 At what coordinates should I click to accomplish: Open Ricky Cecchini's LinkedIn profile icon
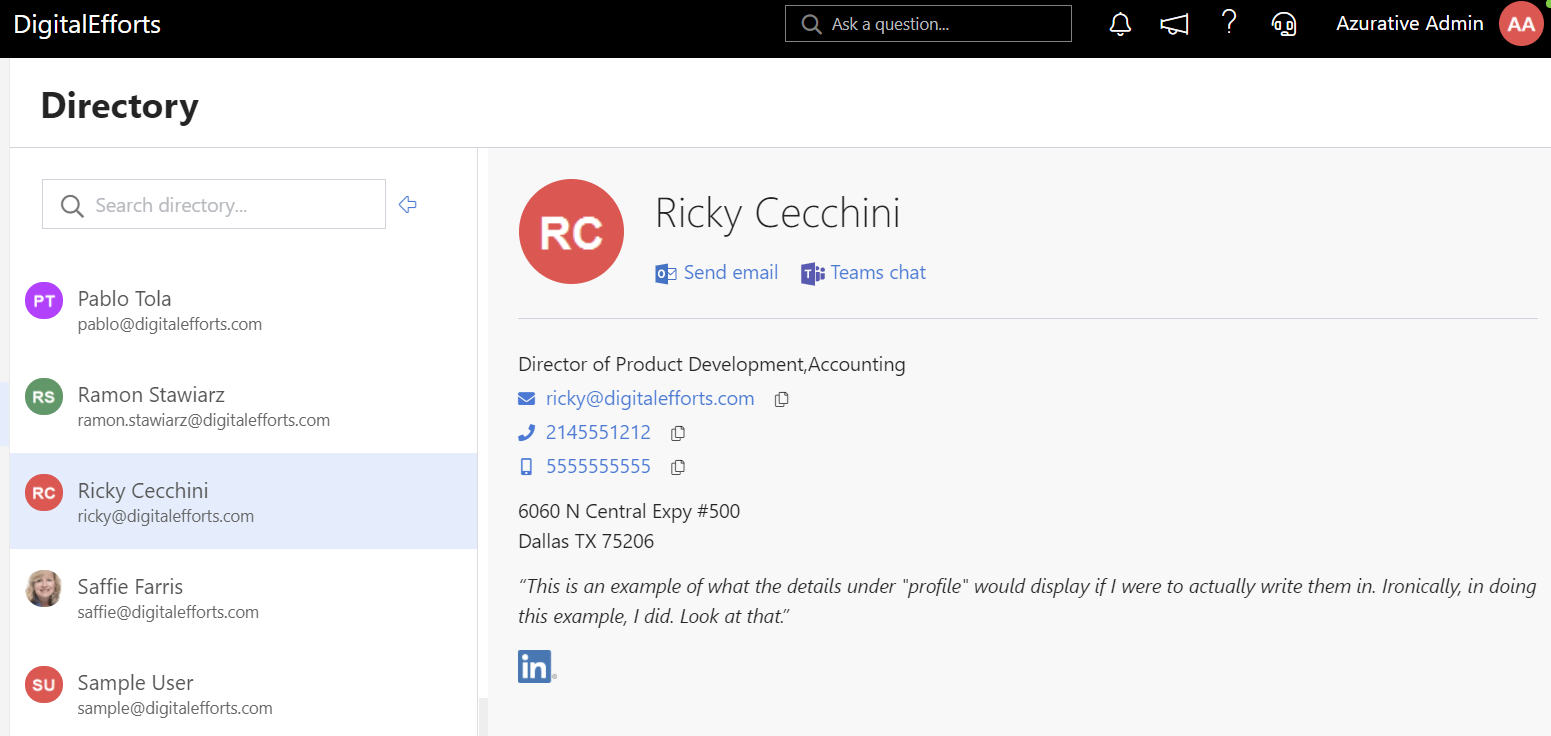coord(536,666)
